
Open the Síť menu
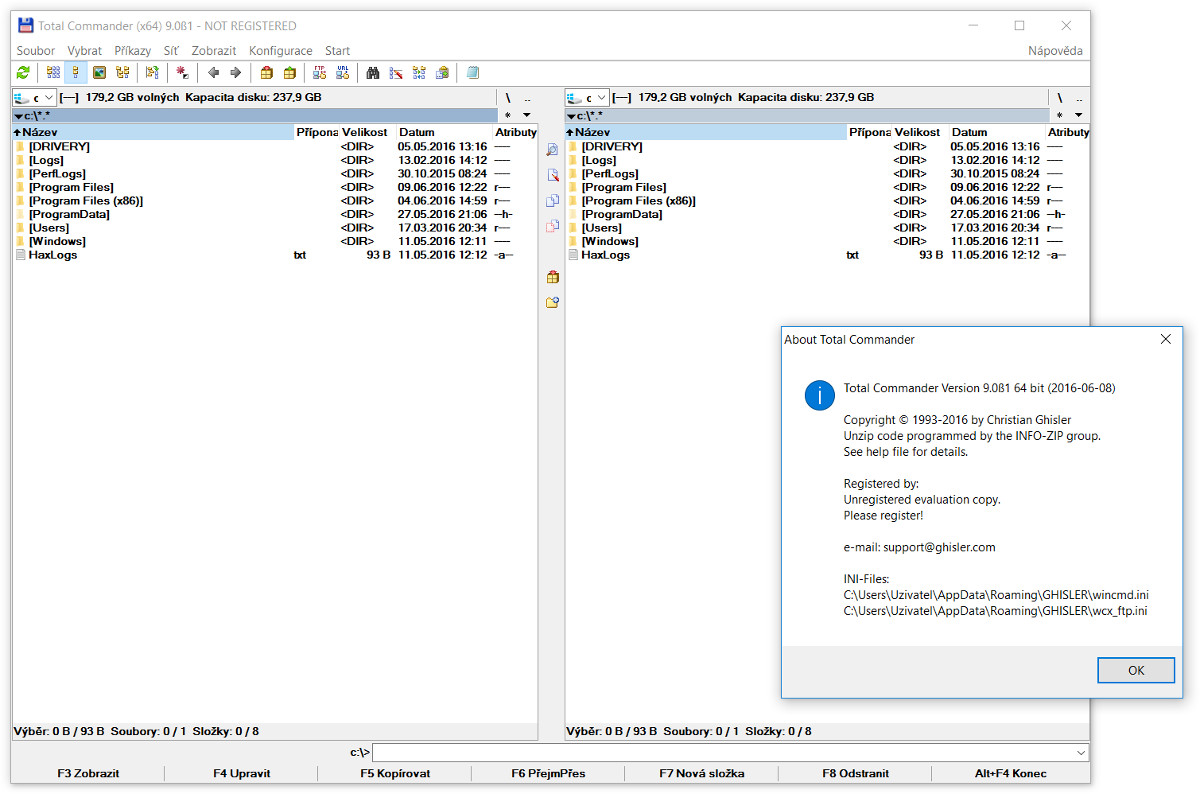pyautogui.click(x=172, y=51)
